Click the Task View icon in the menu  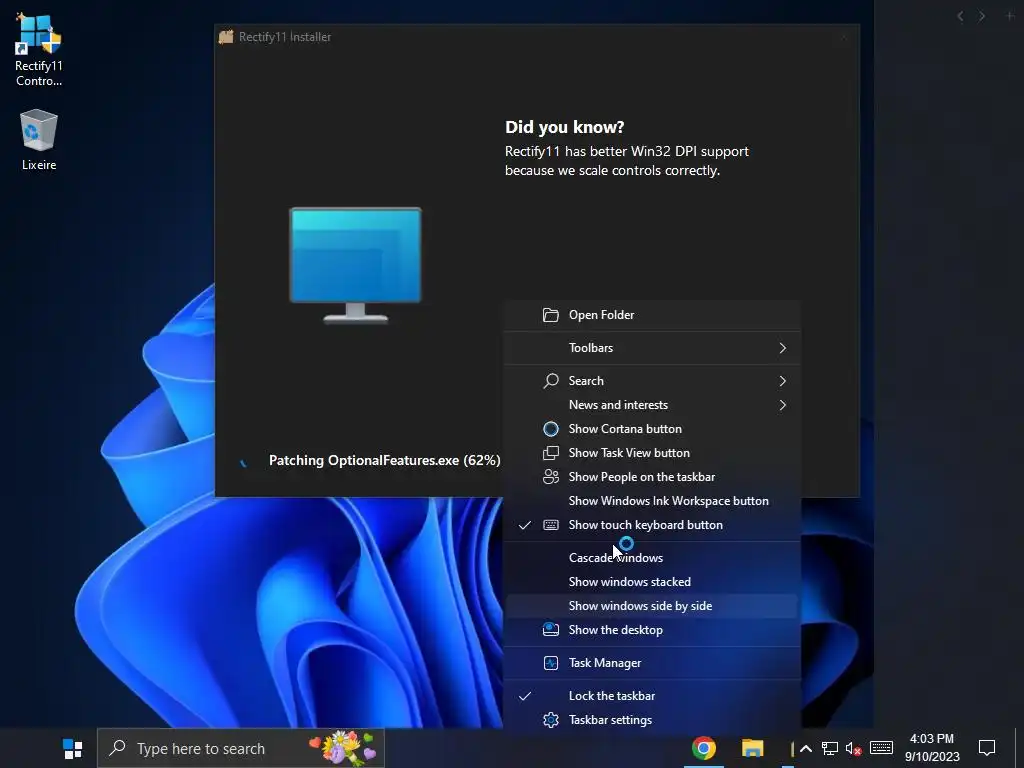551,453
